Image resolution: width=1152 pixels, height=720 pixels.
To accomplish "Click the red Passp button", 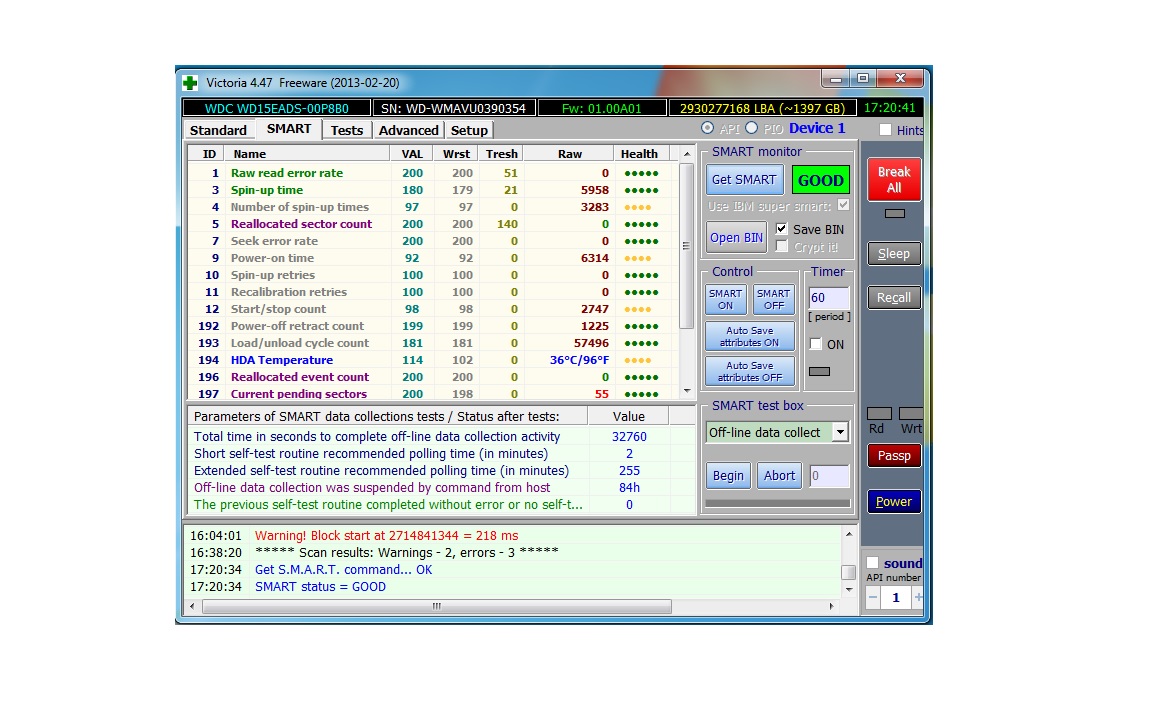I will tap(893, 456).
